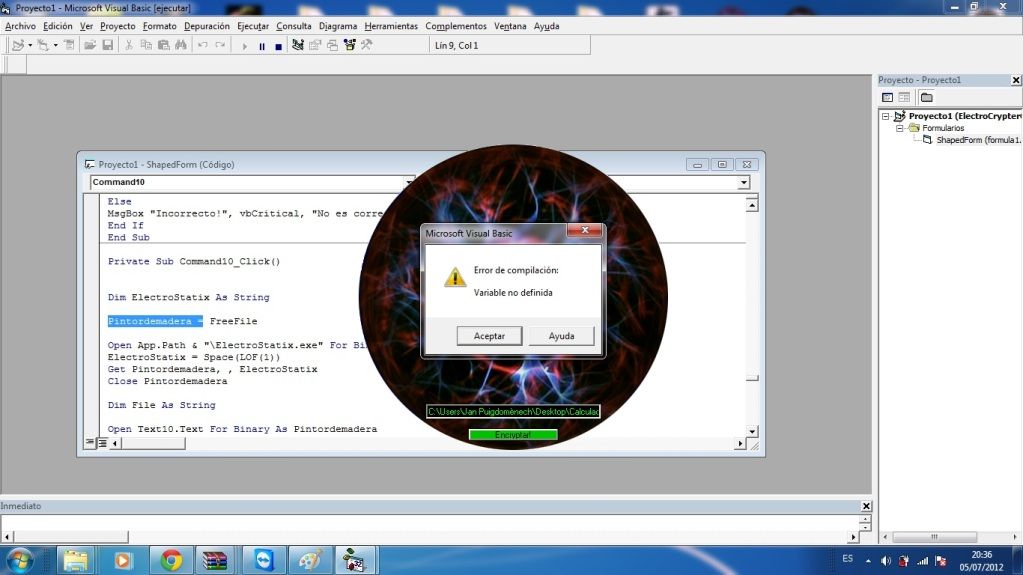The image size is (1023, 575).
Task: Open the procedure dropdown in code window
Action: click(744, 183)
